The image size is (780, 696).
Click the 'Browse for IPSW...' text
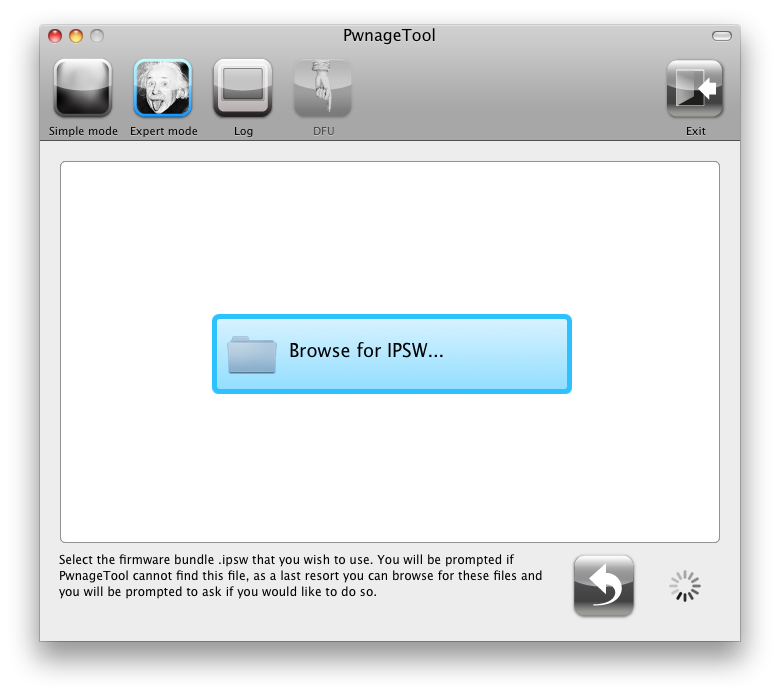pos(366,351)
